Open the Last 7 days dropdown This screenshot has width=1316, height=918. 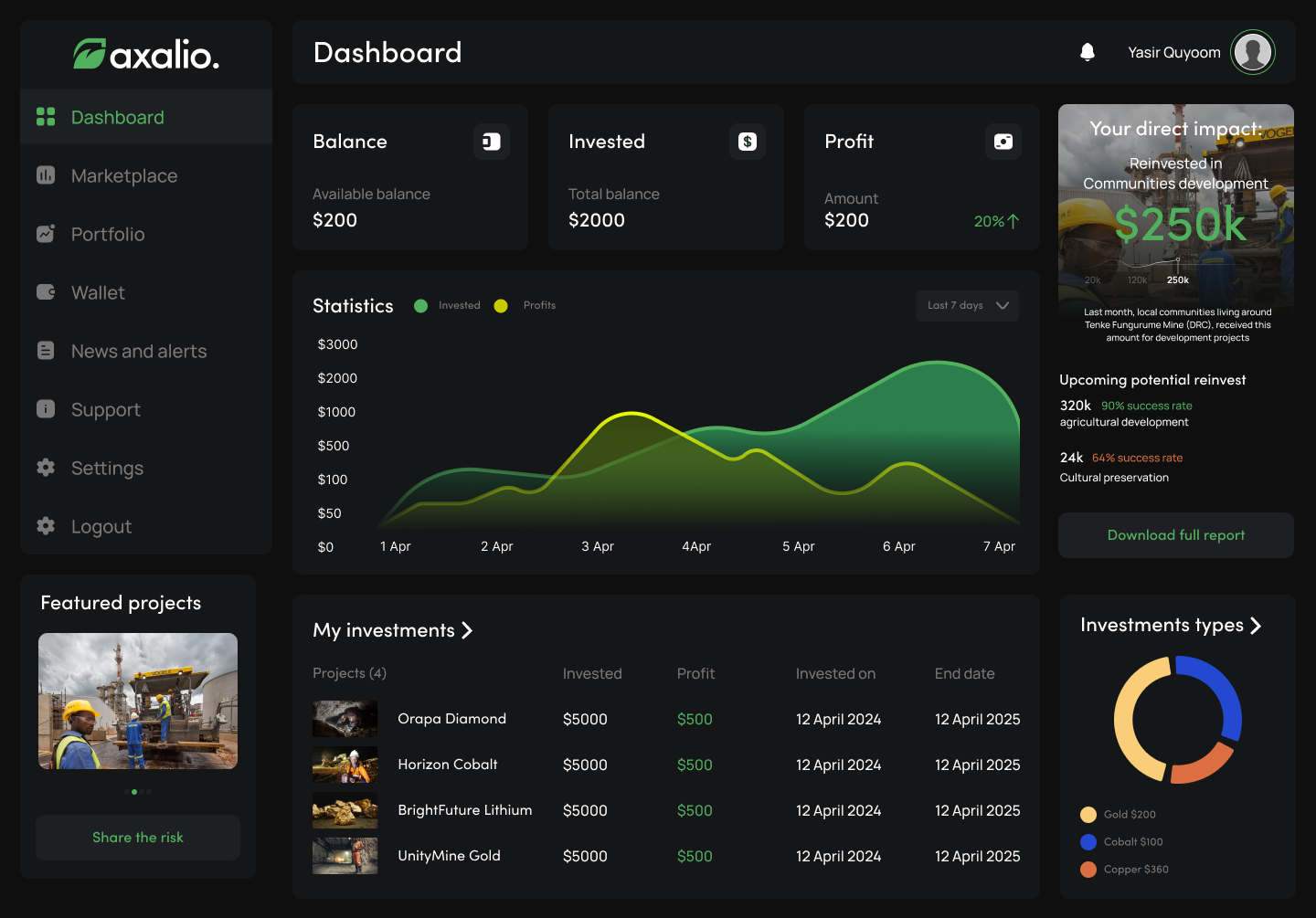(x=967, y=306)
